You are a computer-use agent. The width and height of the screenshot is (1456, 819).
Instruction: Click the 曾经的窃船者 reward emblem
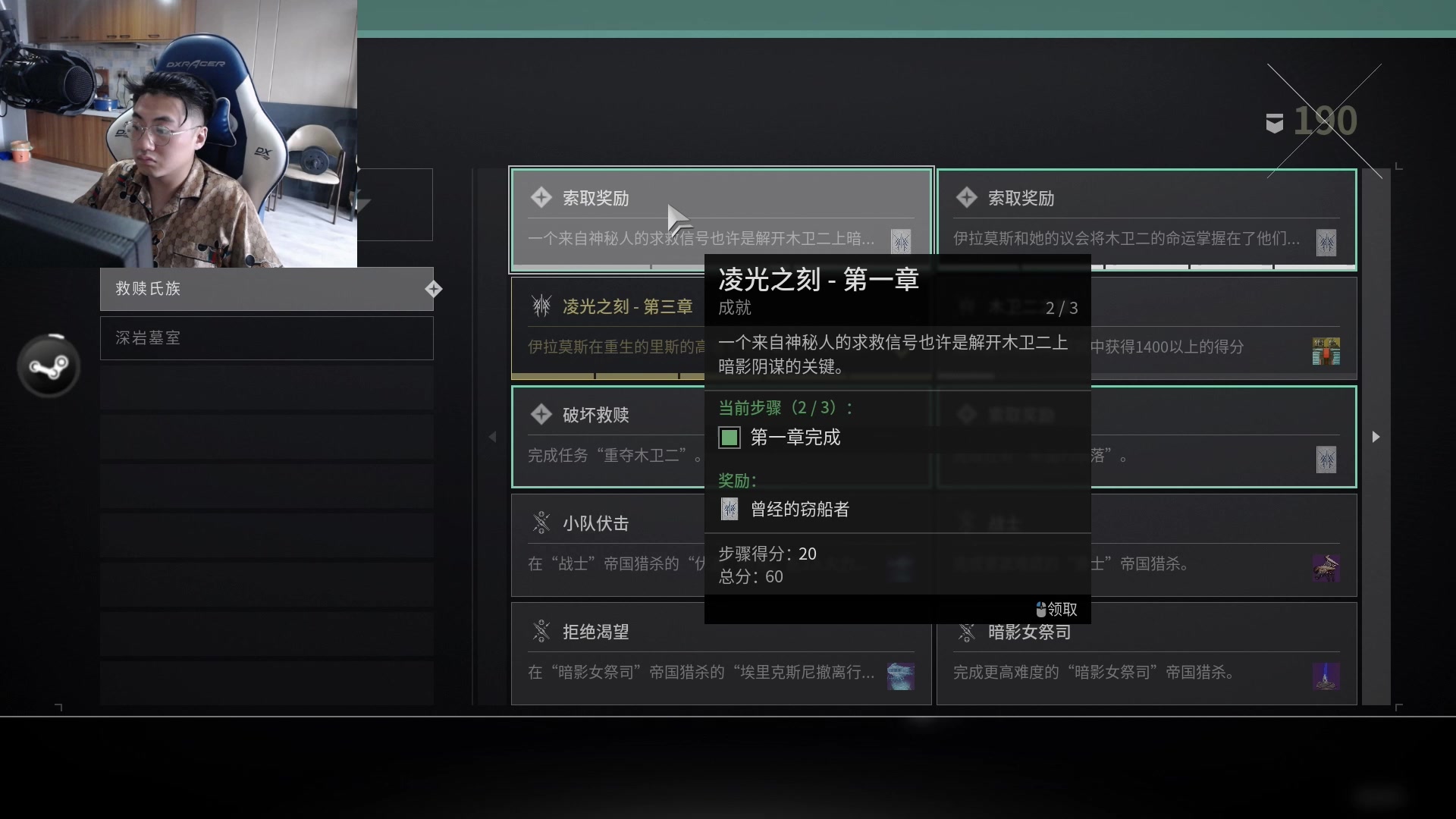pyautogui.click(x=730, y=509)
